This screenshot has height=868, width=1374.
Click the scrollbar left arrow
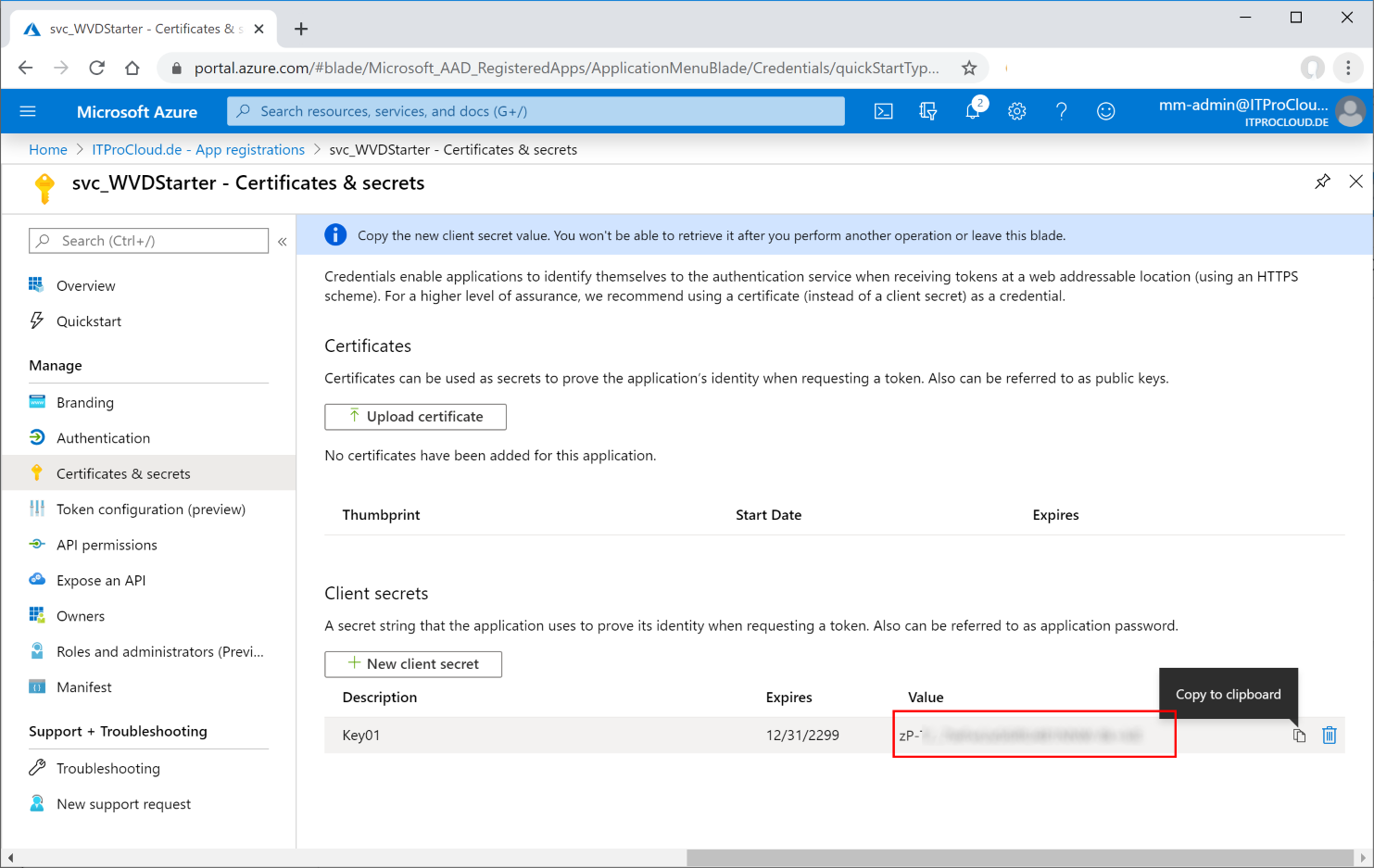tap(9, 858)
